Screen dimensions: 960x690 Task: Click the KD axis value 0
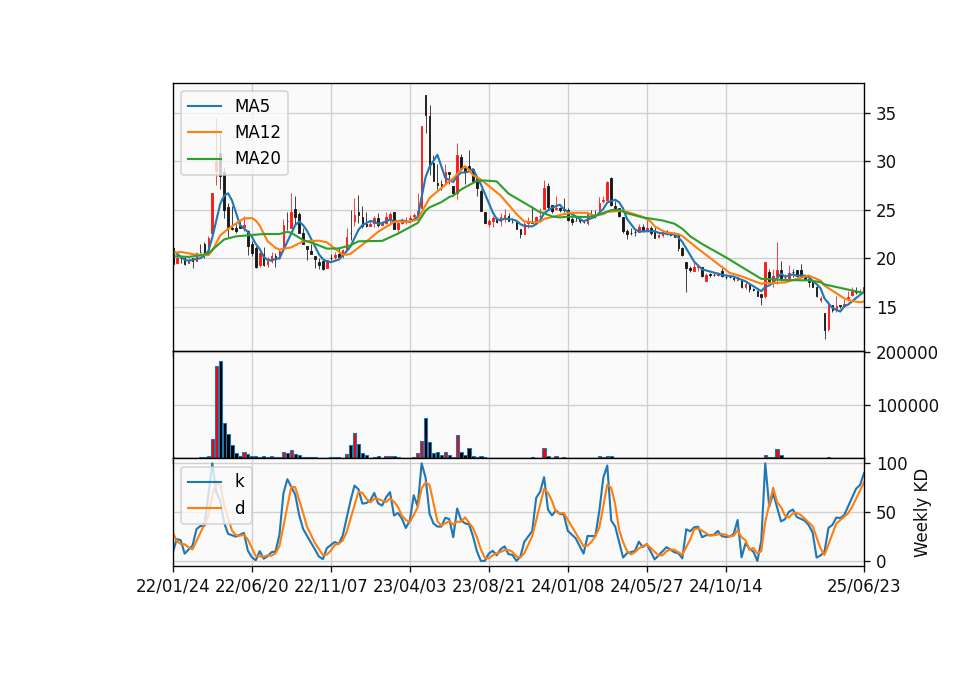pyautogui.click(x=882, y=561)
